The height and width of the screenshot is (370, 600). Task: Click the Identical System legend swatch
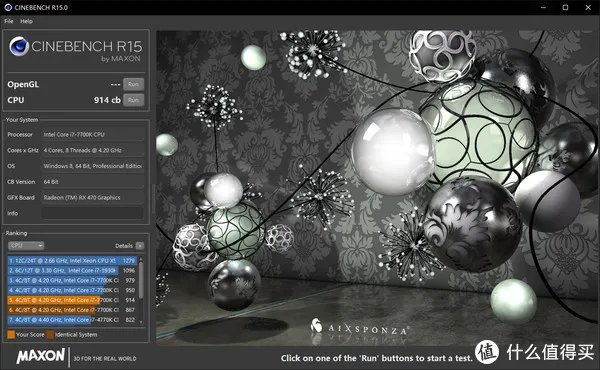click(x=50, y=334)
